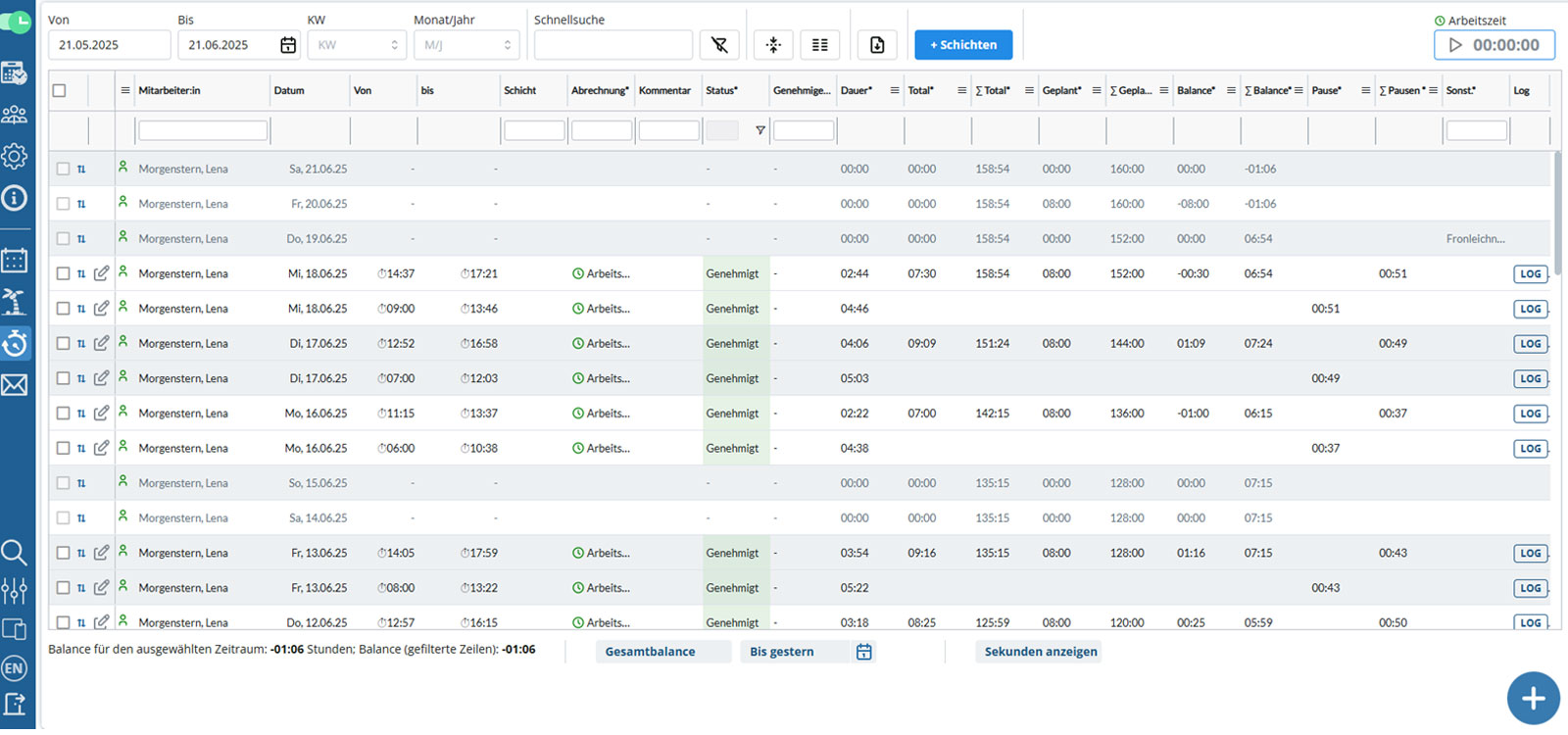Open the calendar icon in the sidebar

click(15, 259)
